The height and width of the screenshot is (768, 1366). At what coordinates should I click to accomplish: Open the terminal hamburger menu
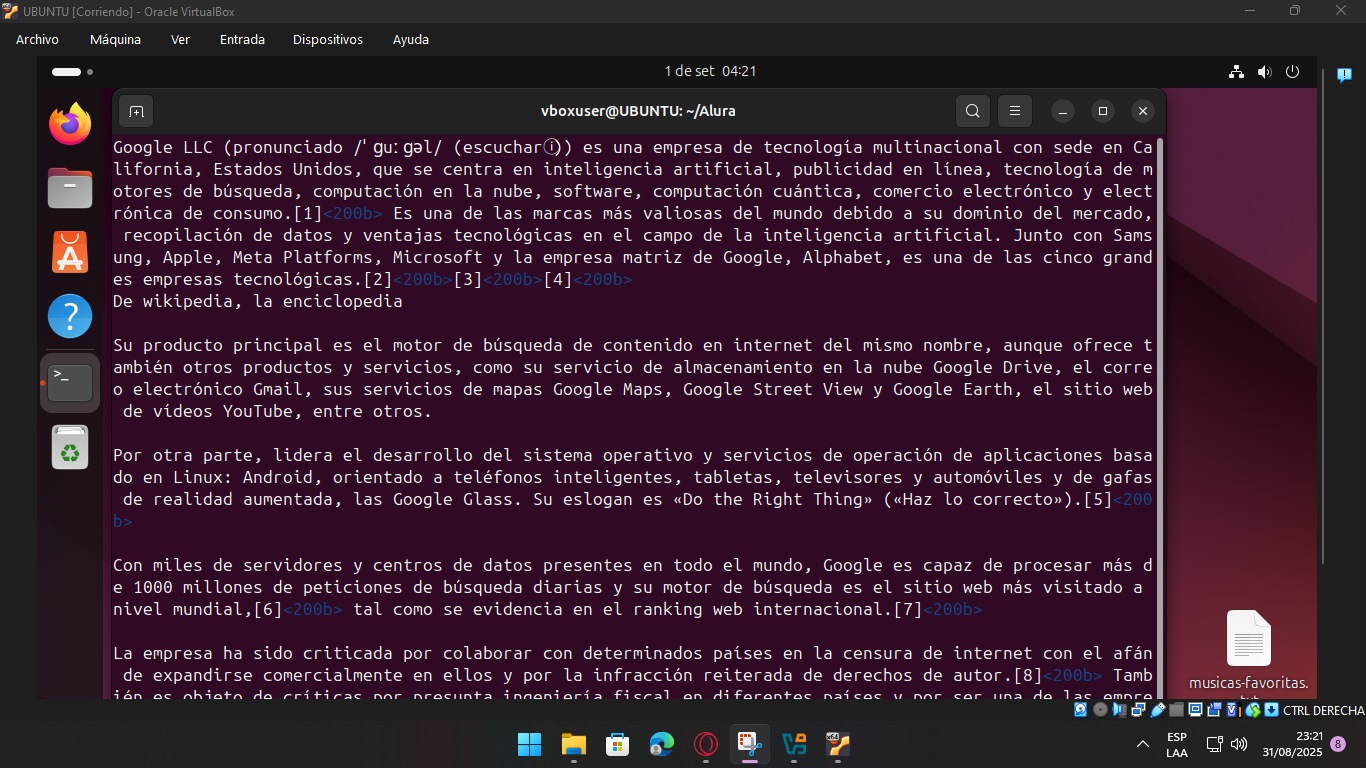click(1014, 111)
